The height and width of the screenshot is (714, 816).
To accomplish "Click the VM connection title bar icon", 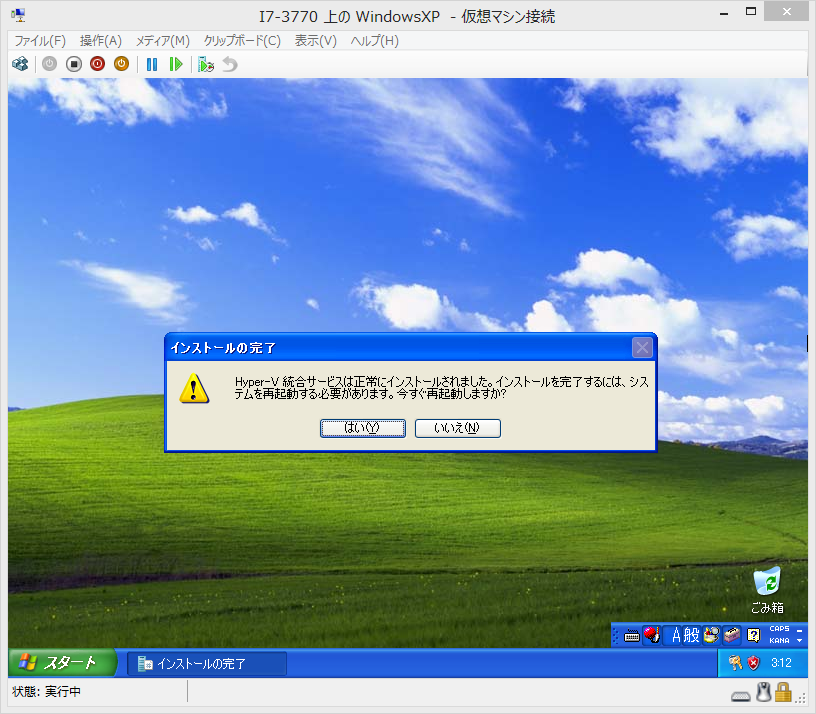I will [18, 15].
